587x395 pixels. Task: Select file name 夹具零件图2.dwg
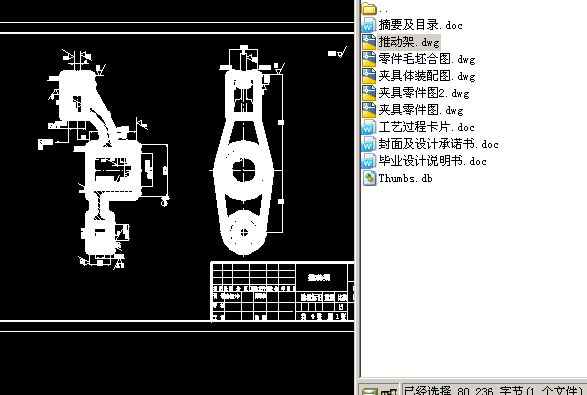tap(424, 93)
